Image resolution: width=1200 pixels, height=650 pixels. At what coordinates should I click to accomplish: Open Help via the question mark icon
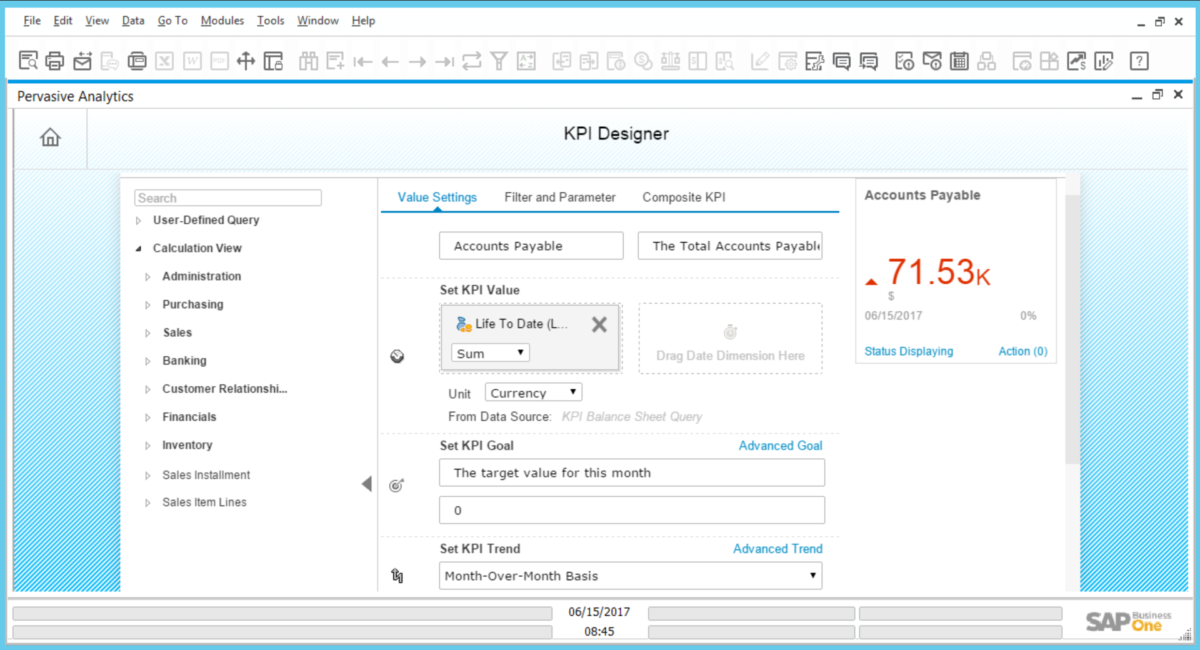(1139, 60)
